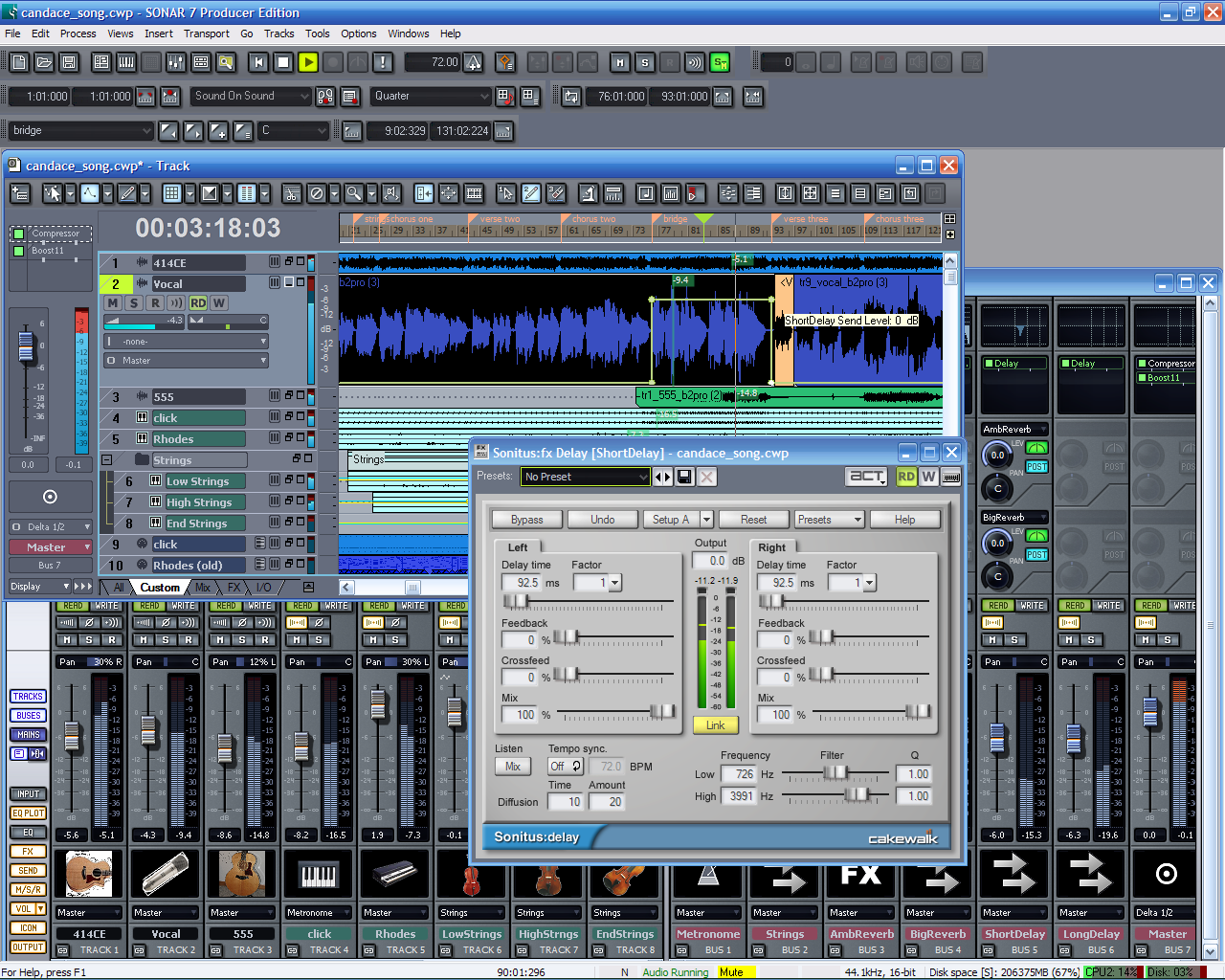The image size is (1225, 980).
Task: Toggle global Mute in the playback state toolbar
Action: coord(620,62)
